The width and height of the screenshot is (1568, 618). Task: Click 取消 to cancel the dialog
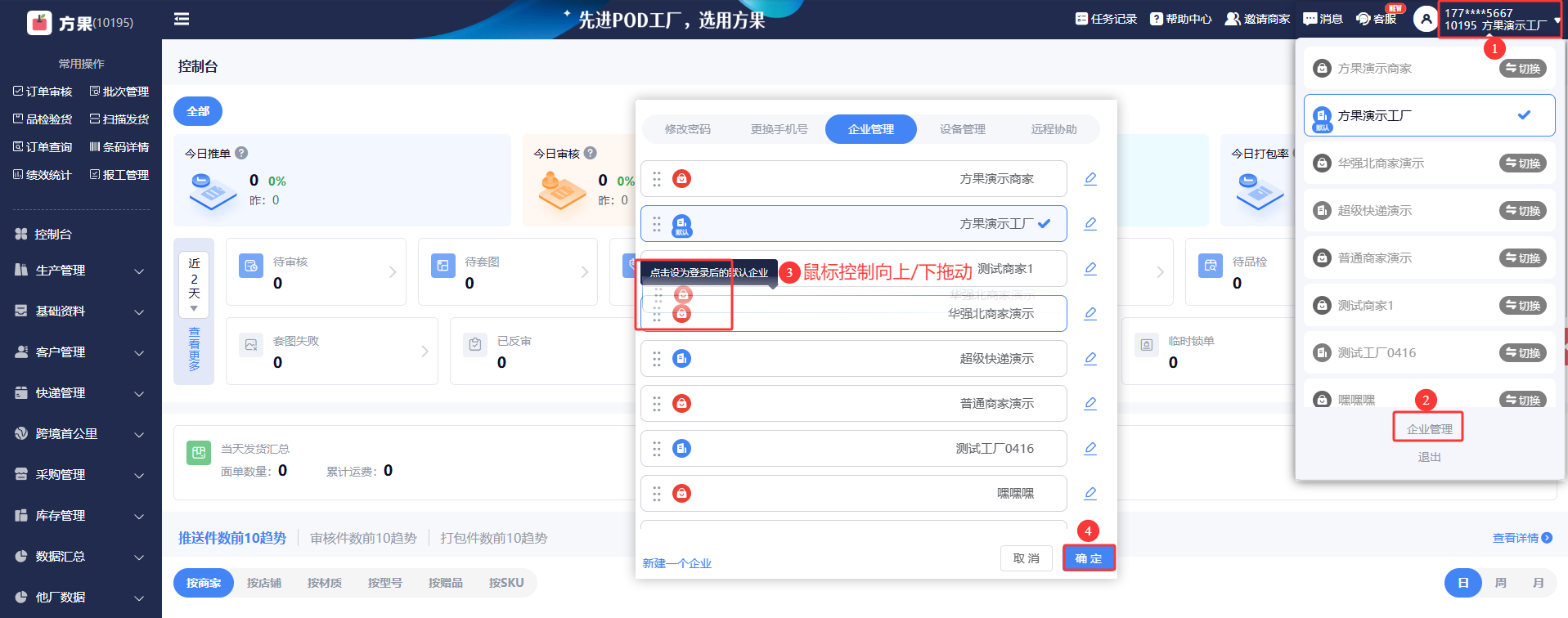click(x=1027, y=558)
